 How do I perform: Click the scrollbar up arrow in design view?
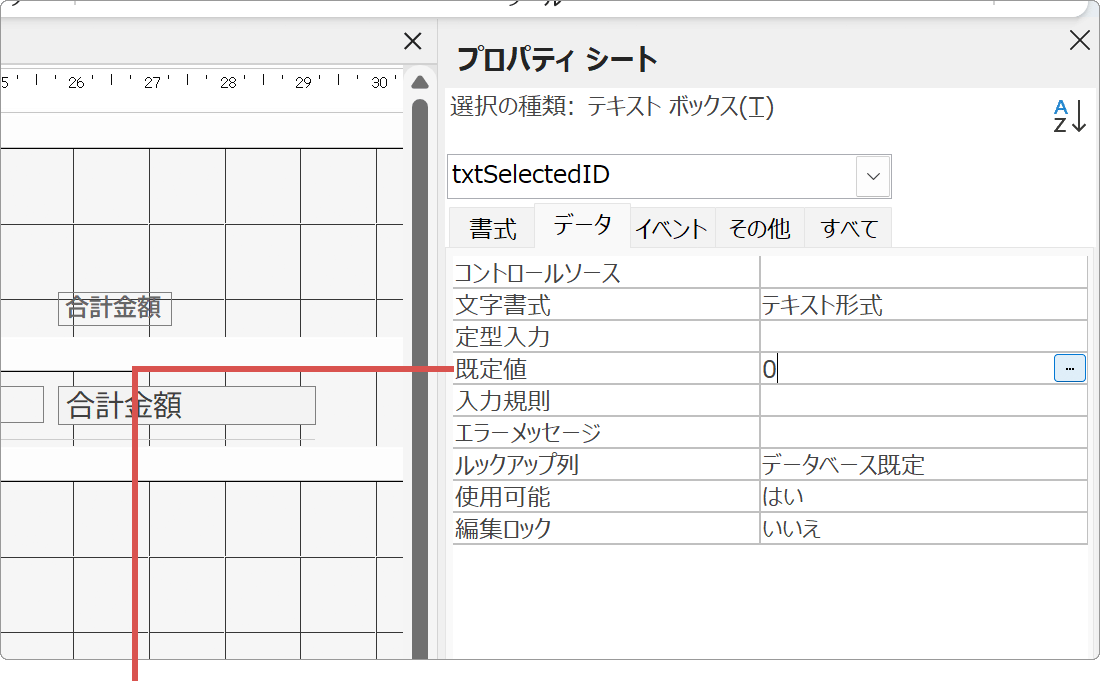point(420,82)
